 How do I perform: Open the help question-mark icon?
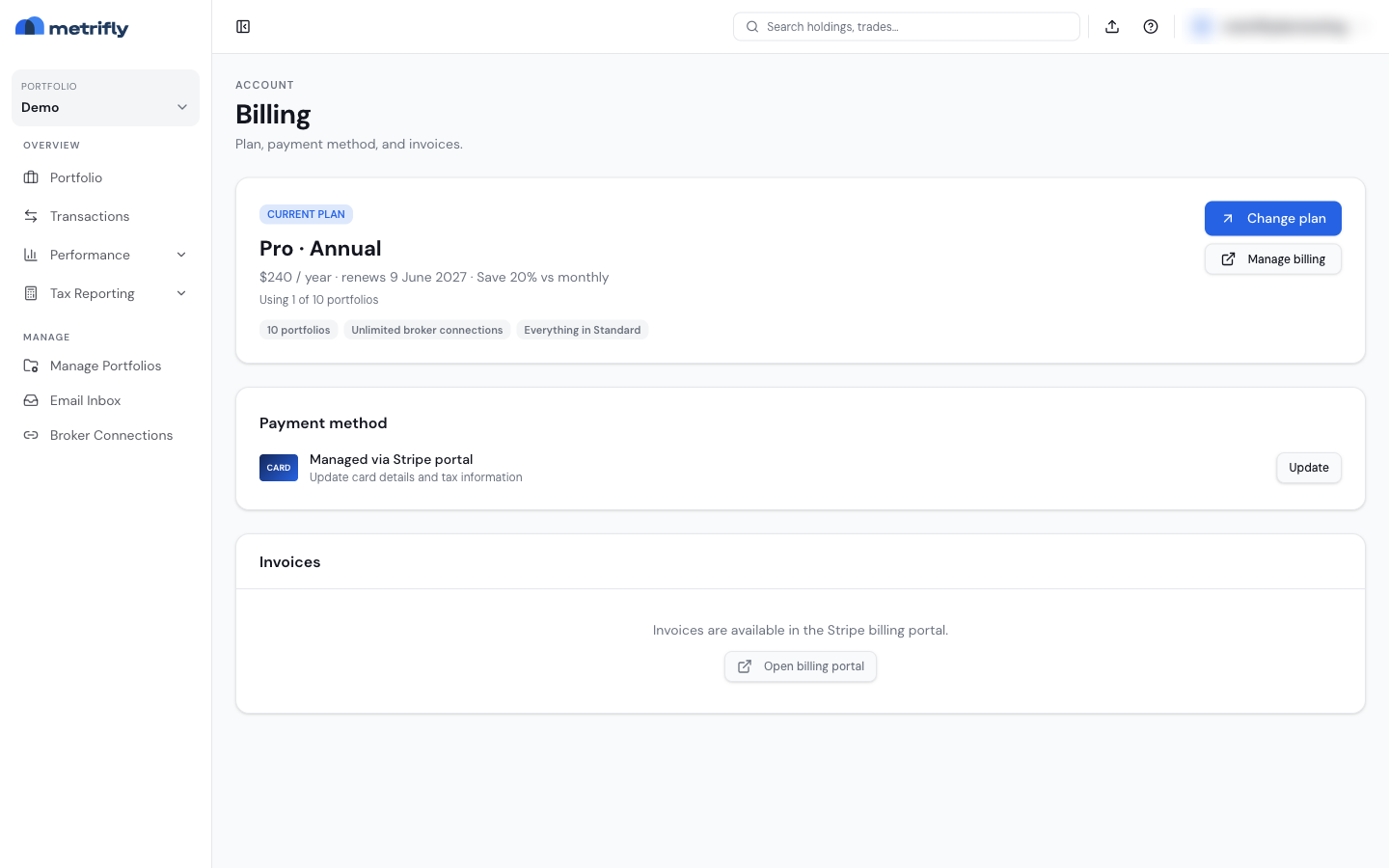point(1151,27)
